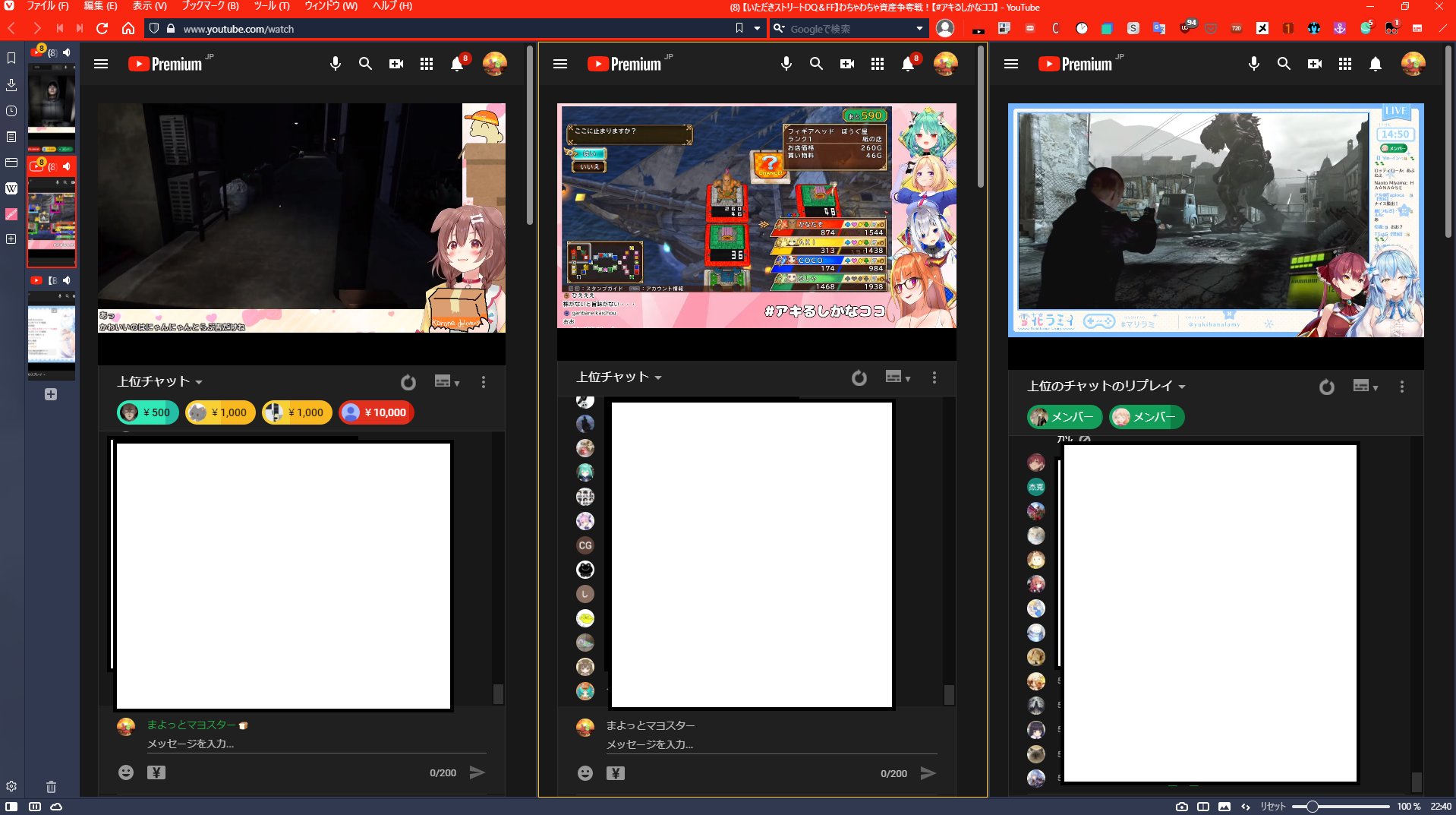Open the notes panel in the sidebar
This screenshot has height=815, width=1456.
(11, 137)
